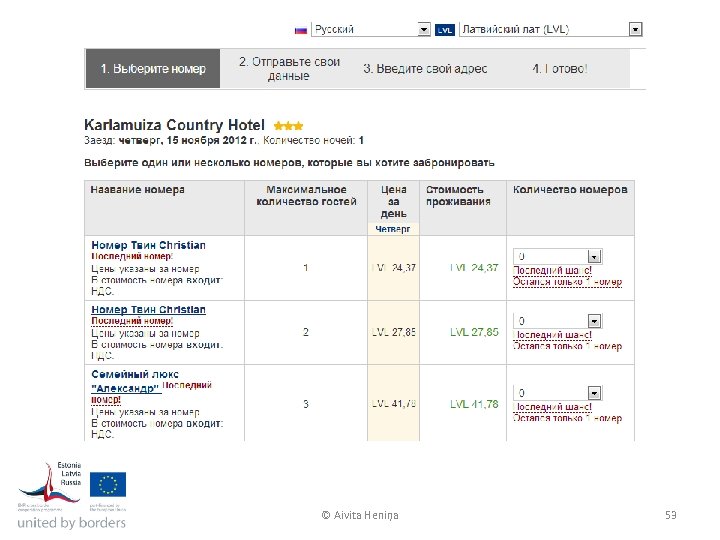The width and height of the screenshot is (720, 540).
Task: Click the three-star hotel rating icon
Action: point(288,126)
